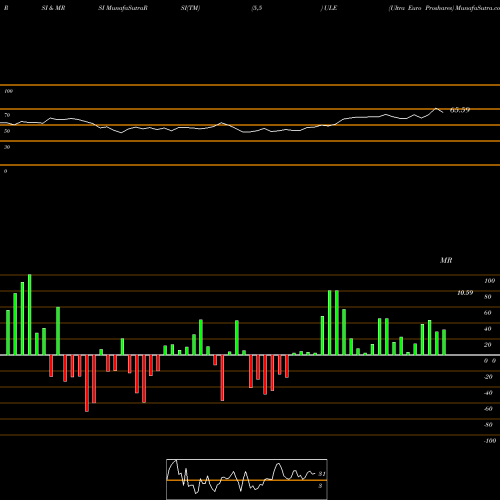Click the MR heading above the histogram
The image size is (500, 500).
pos(446,260)
